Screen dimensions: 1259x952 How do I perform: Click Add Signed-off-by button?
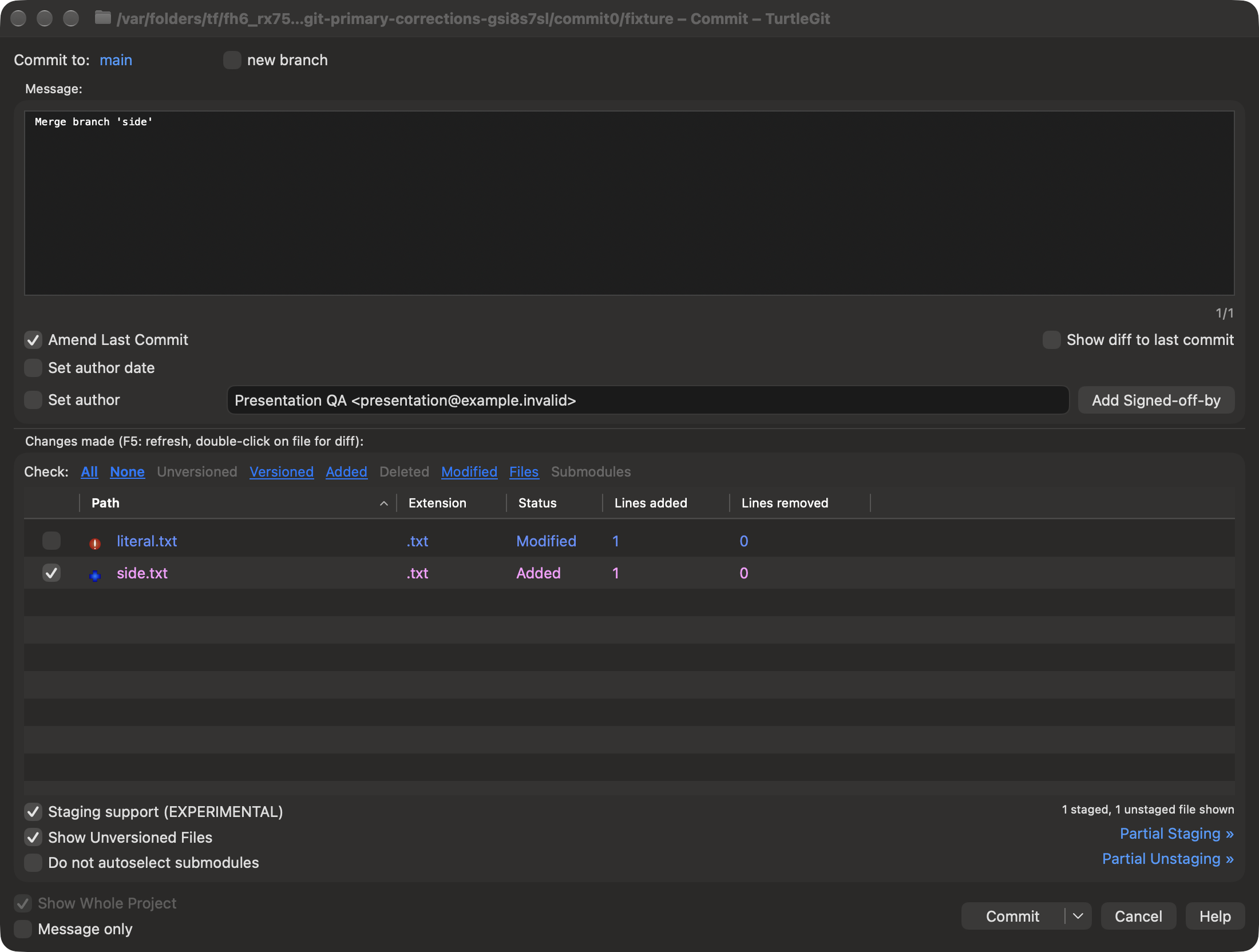1156,400
